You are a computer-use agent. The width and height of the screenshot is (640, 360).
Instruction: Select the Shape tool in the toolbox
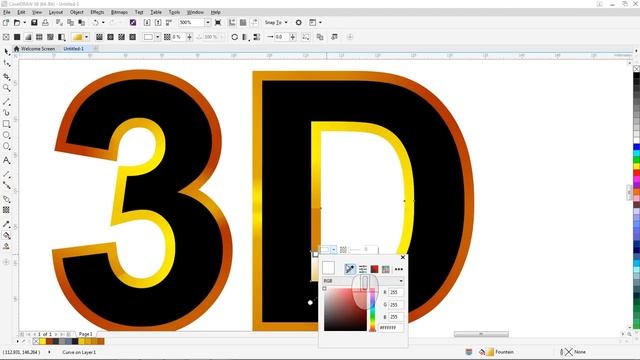[x=7, y=64]
